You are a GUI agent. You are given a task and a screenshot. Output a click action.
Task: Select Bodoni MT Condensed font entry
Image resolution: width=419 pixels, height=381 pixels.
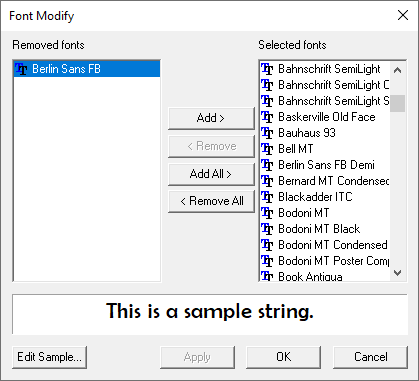tap(325, 245)
